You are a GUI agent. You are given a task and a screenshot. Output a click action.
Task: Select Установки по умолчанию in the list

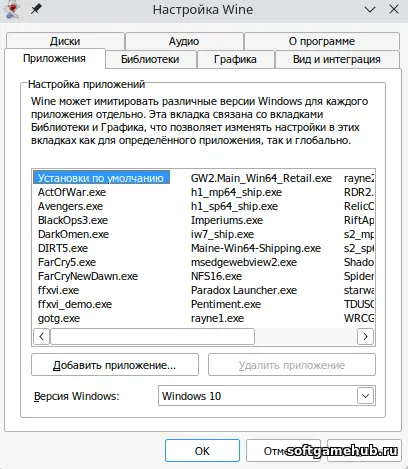click(x=101, y=178)
